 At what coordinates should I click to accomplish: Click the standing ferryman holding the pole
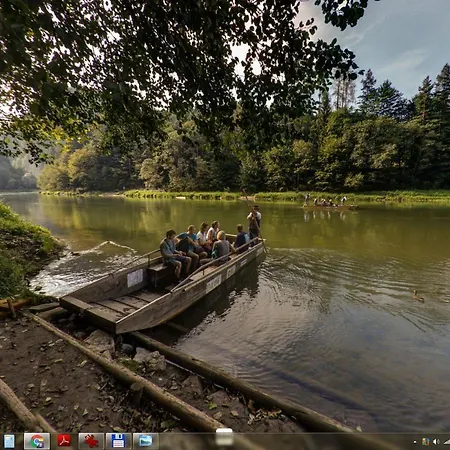point(254,223)
